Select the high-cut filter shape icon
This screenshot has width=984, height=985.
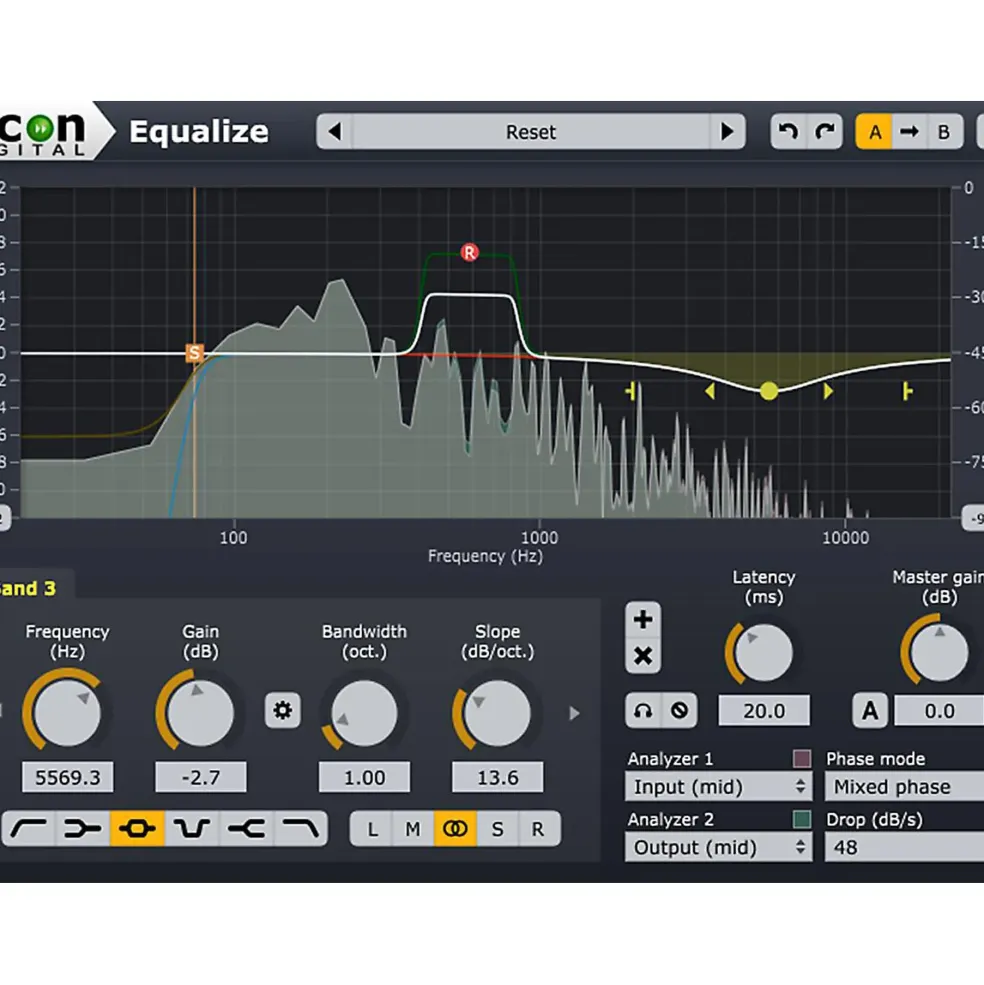(300, 829)
